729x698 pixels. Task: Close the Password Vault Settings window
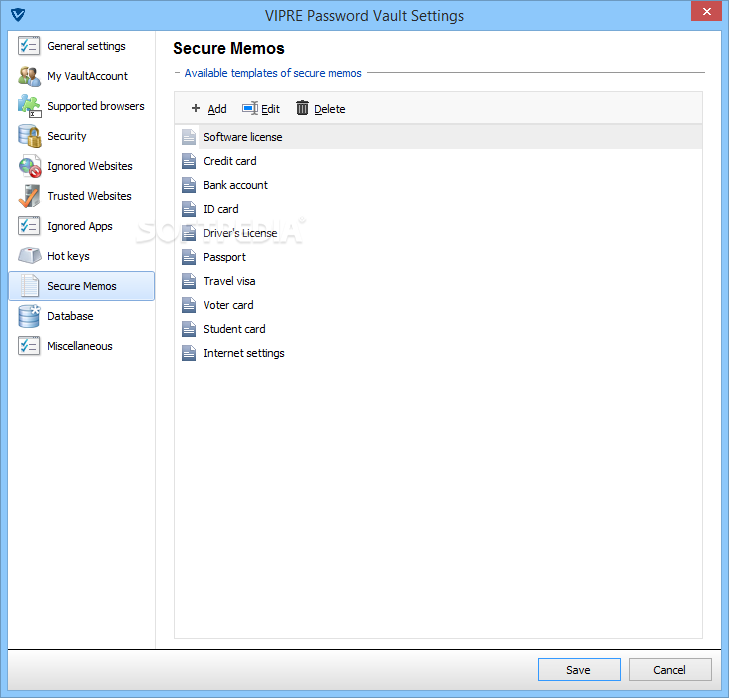[x=706, y=12]
